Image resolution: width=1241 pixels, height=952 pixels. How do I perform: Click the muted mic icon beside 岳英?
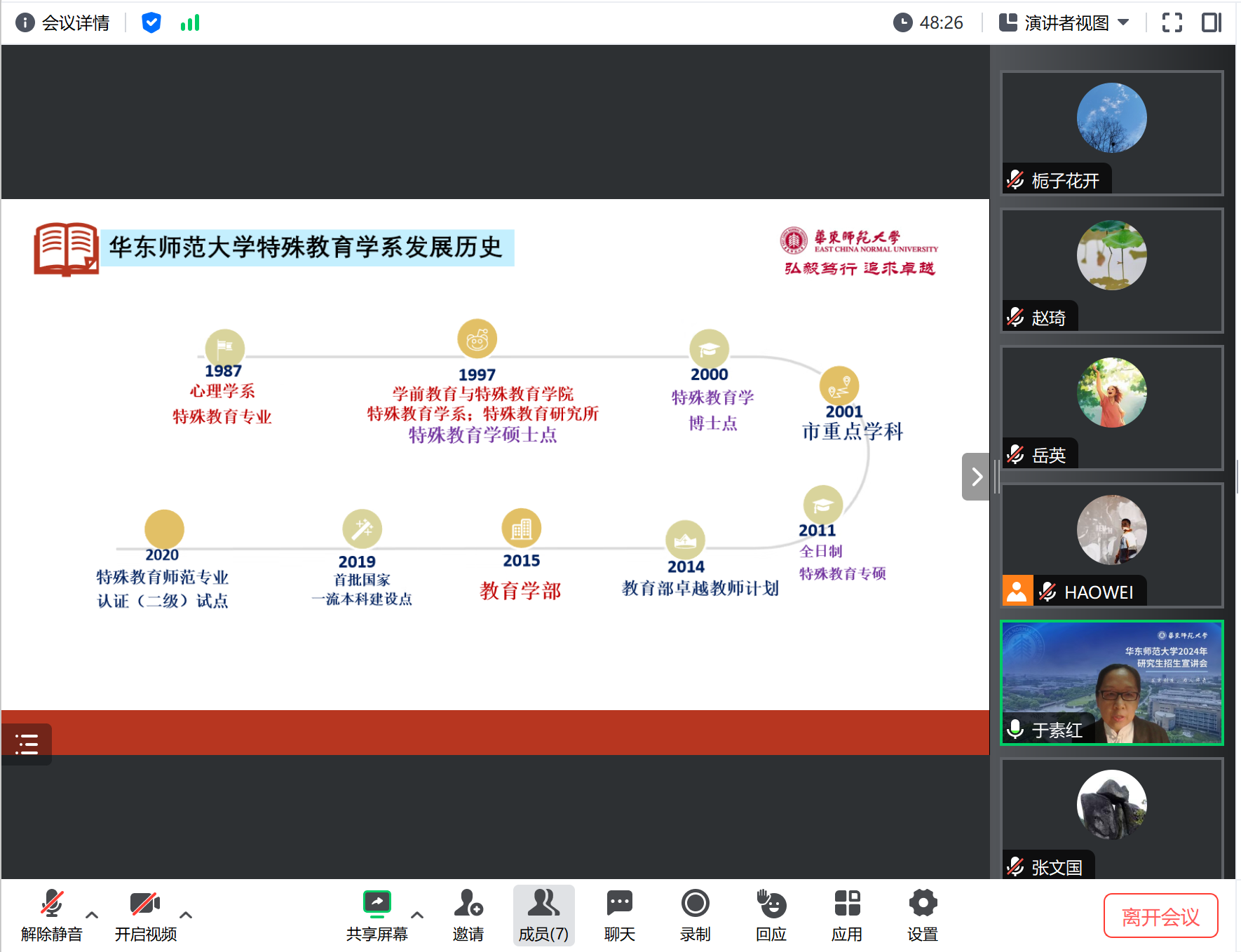(x=1015, y=455)
